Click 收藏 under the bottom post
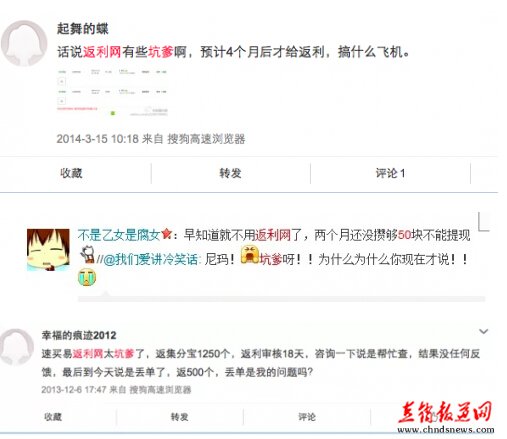 53,417
